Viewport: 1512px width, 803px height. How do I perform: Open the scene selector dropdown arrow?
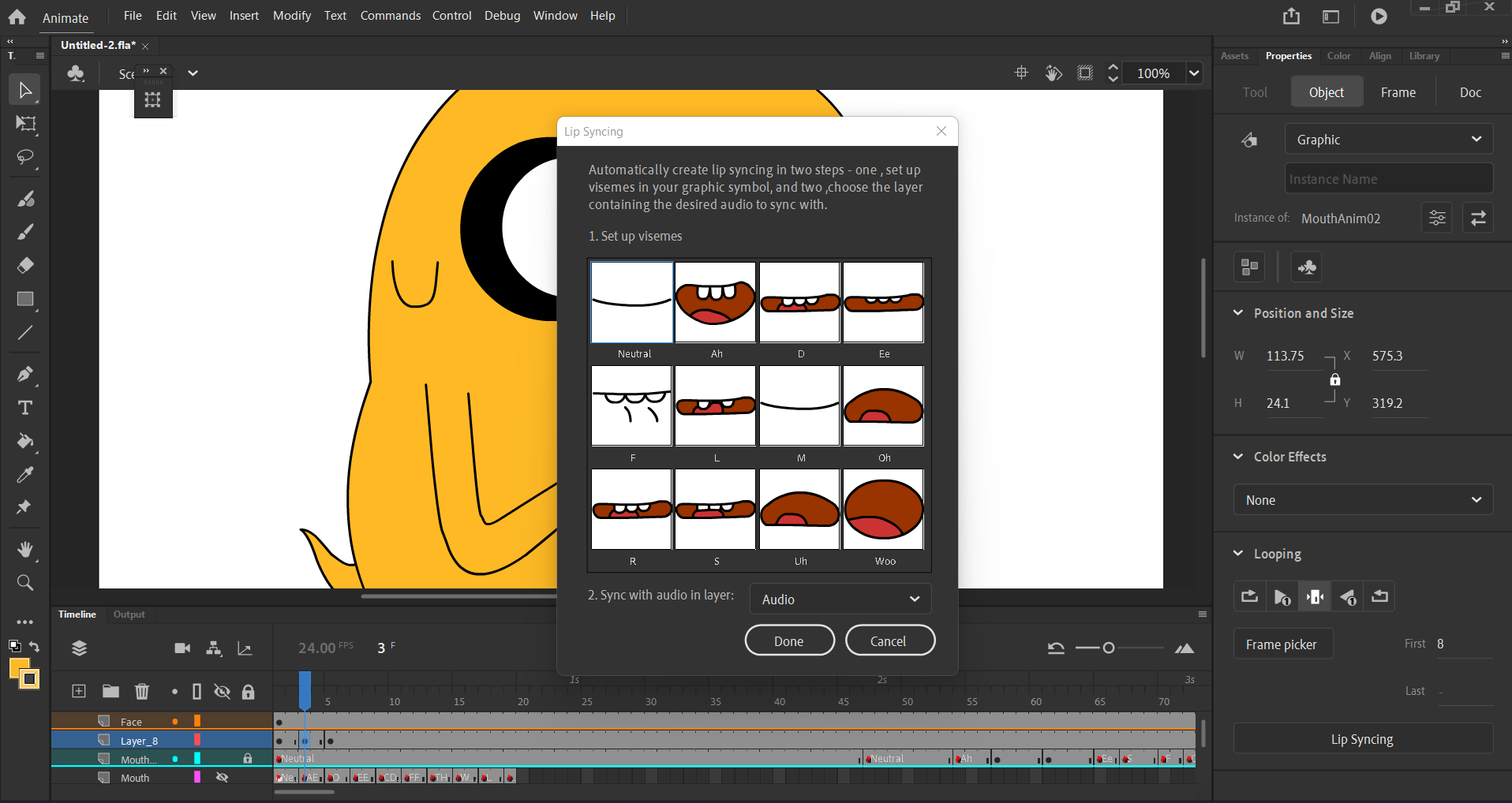pos(193,73)
